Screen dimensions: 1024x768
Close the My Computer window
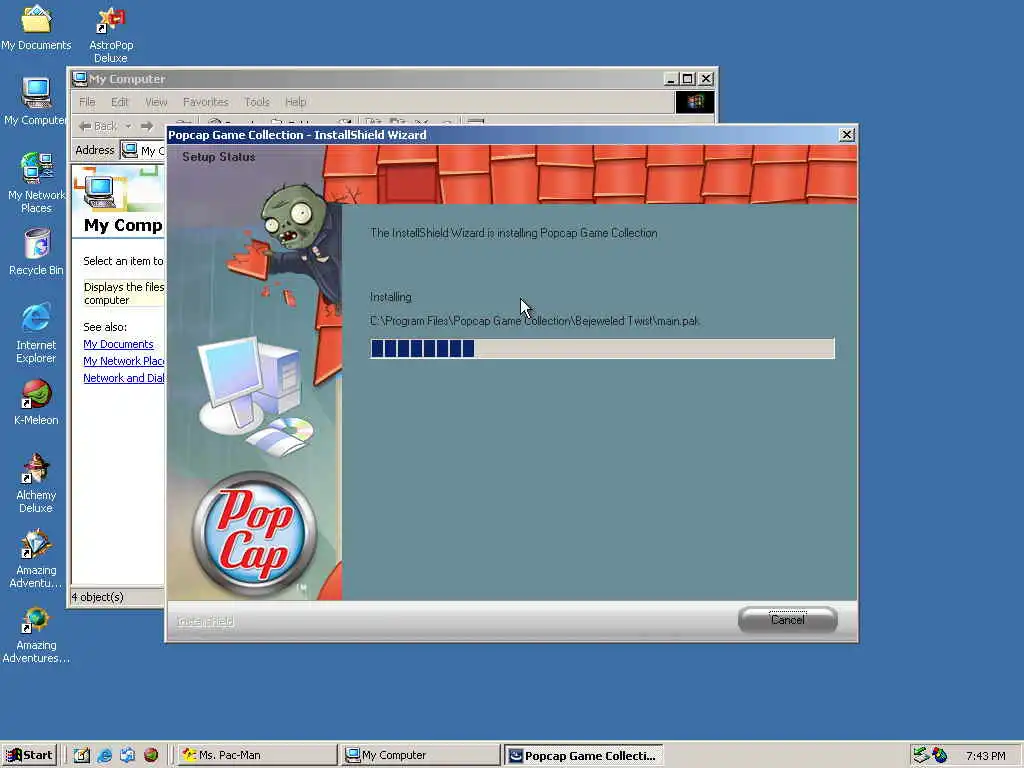(706, 79)
